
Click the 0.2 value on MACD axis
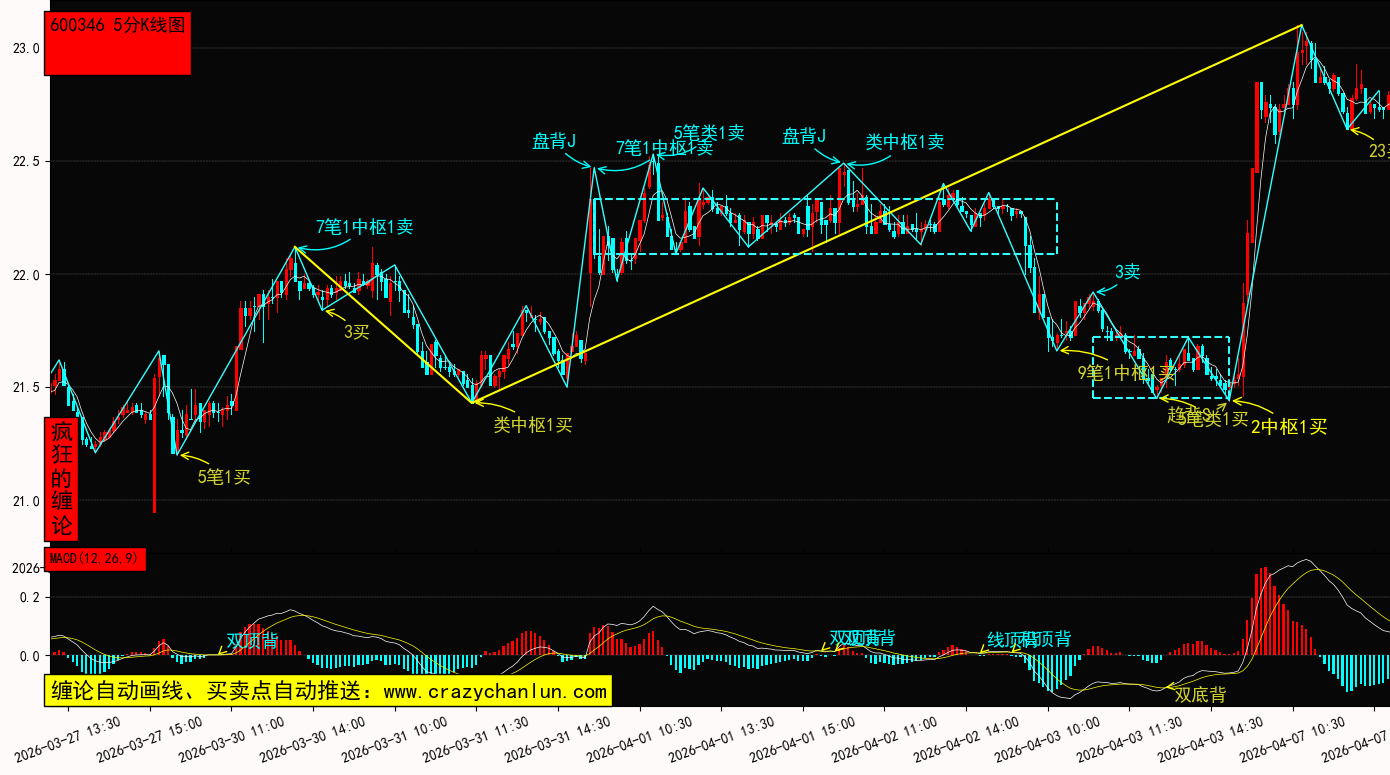[29, 597]
